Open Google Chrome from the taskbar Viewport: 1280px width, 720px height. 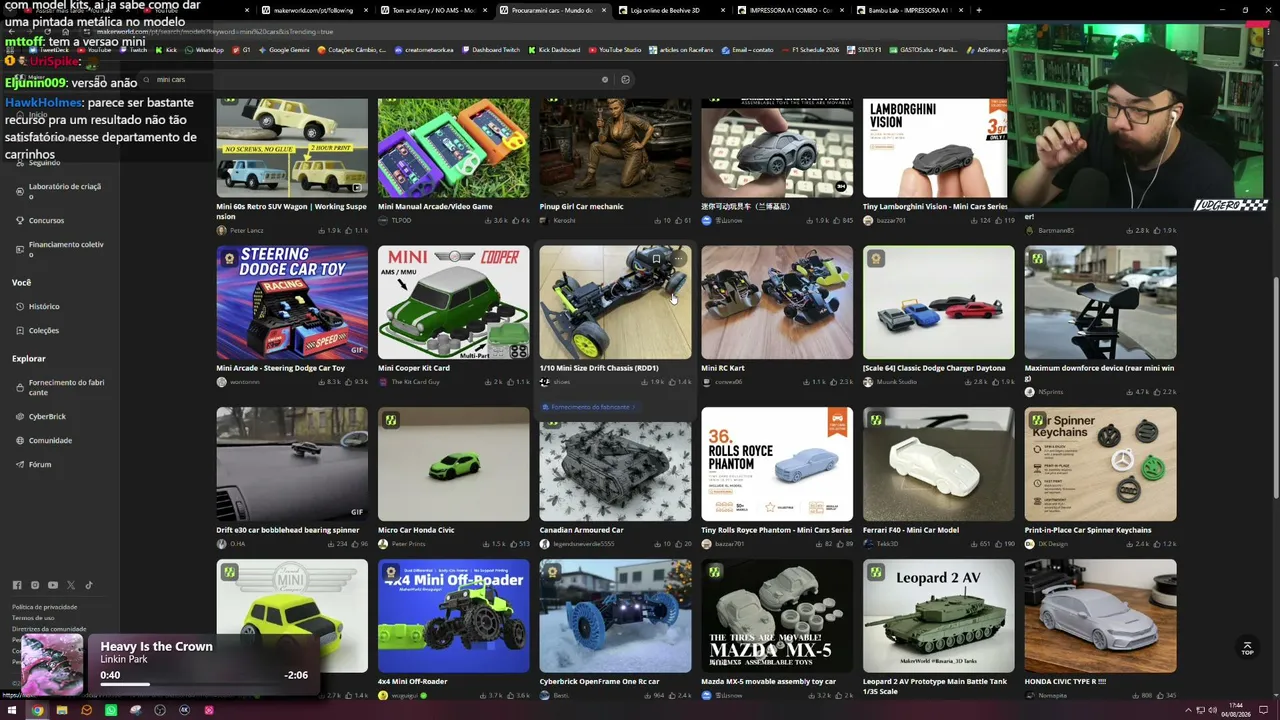(37, 711)
